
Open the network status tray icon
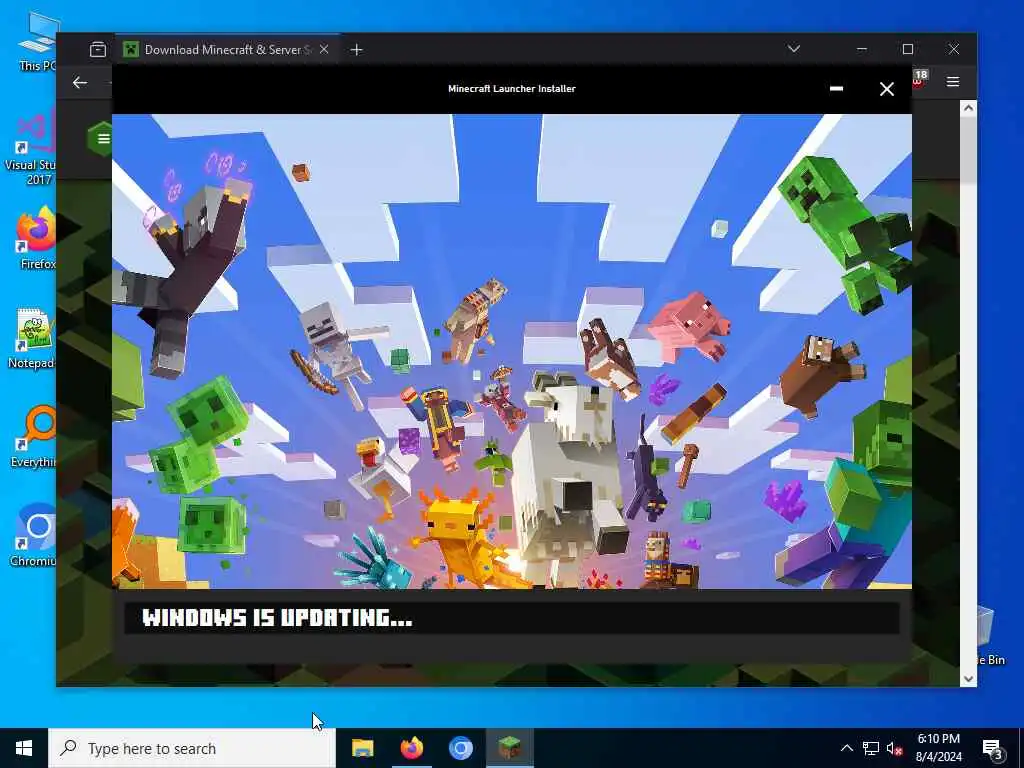point(871,748)
